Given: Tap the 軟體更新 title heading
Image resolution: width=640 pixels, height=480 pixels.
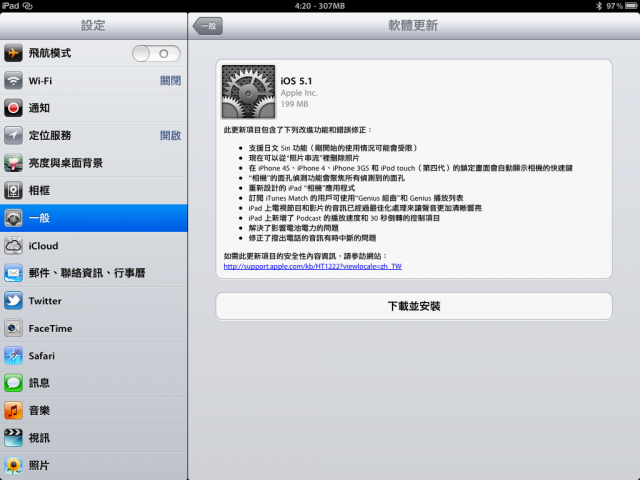Looking at the screenshot, I should point(413,25).
